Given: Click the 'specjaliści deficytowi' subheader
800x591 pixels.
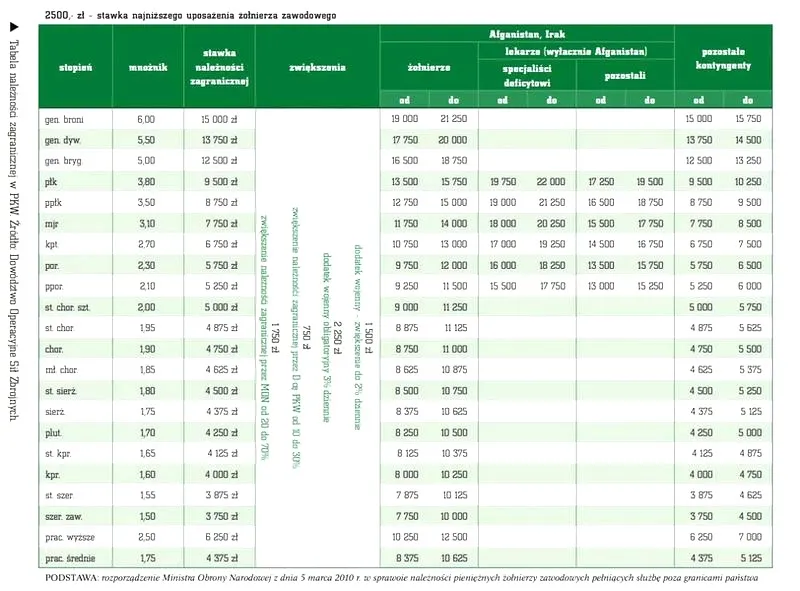Looking at the screenshot, I should tap(527, 75).
